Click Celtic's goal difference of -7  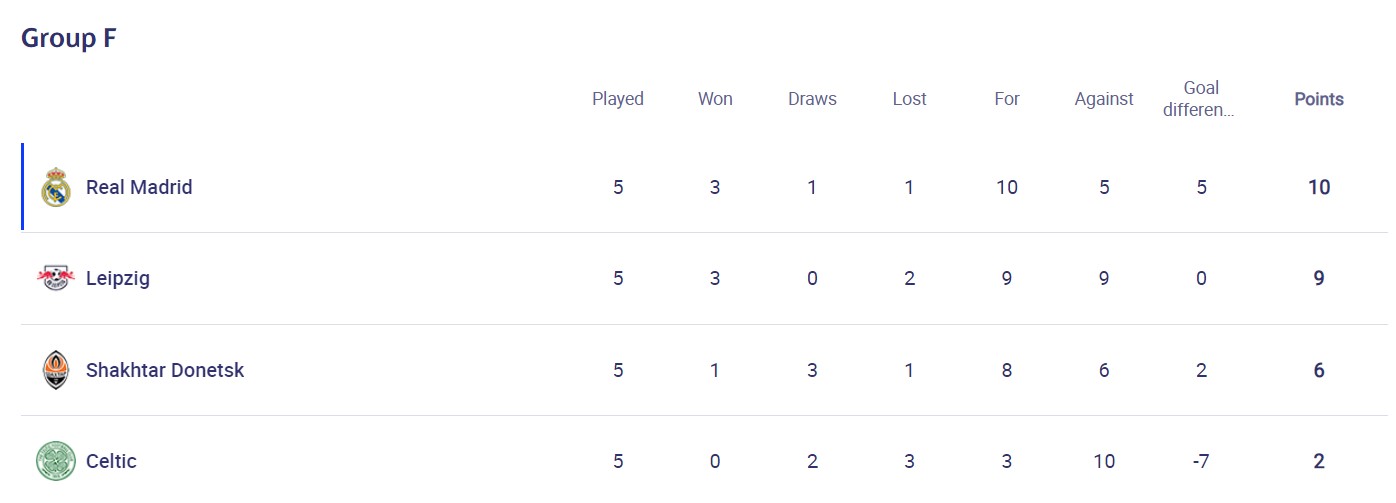(1201, 461)
